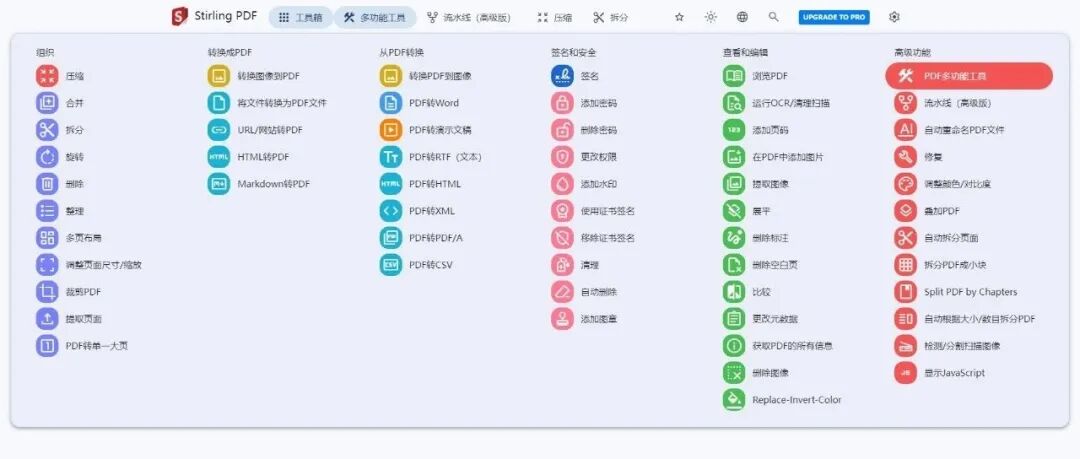Select the 旋转 rotate tool icon
Viewport: 1080px width, 459px height.
coord(47,157)
